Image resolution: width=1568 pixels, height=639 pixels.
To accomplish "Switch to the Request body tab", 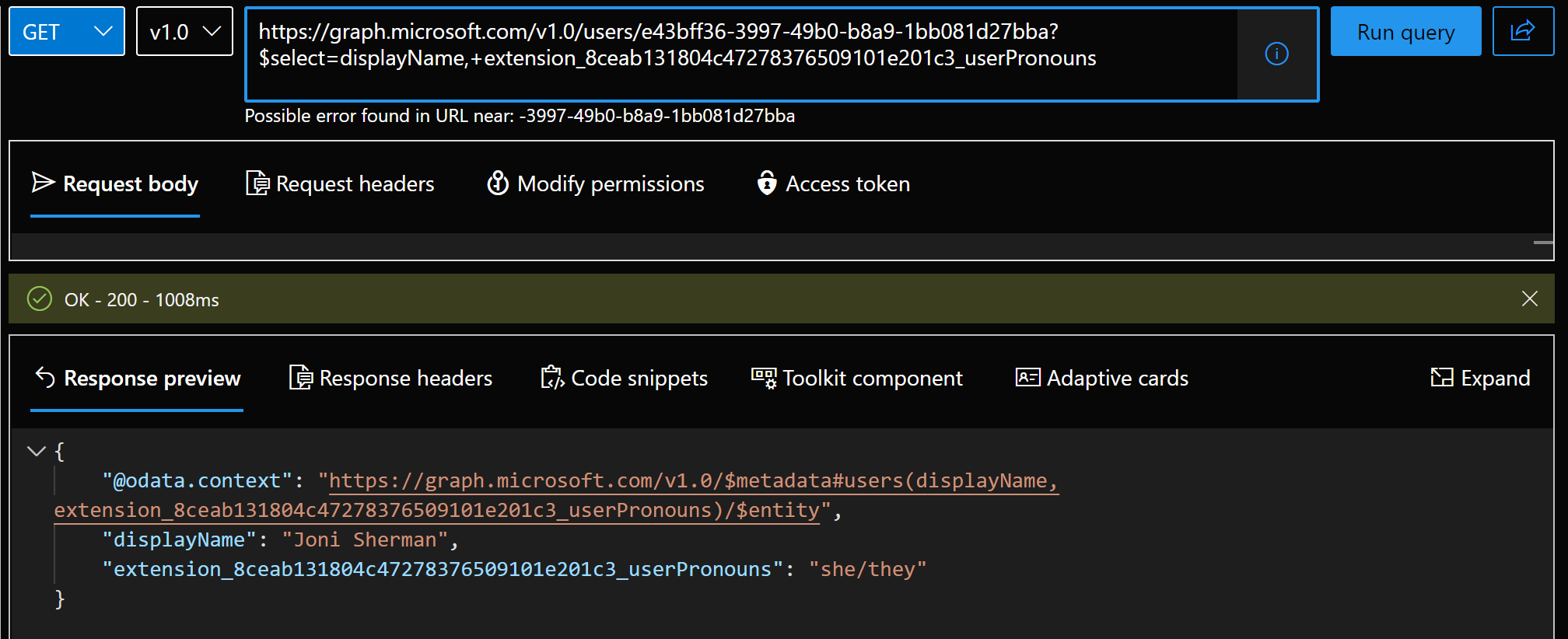I will point(115,184).
